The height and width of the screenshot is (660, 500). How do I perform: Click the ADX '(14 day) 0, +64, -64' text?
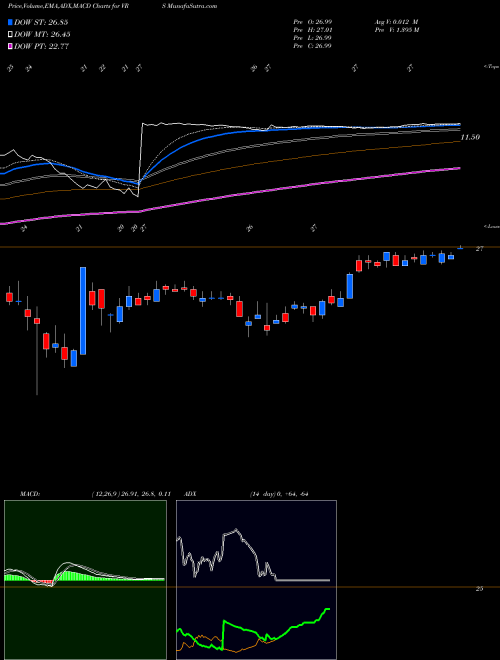point(279,494)
